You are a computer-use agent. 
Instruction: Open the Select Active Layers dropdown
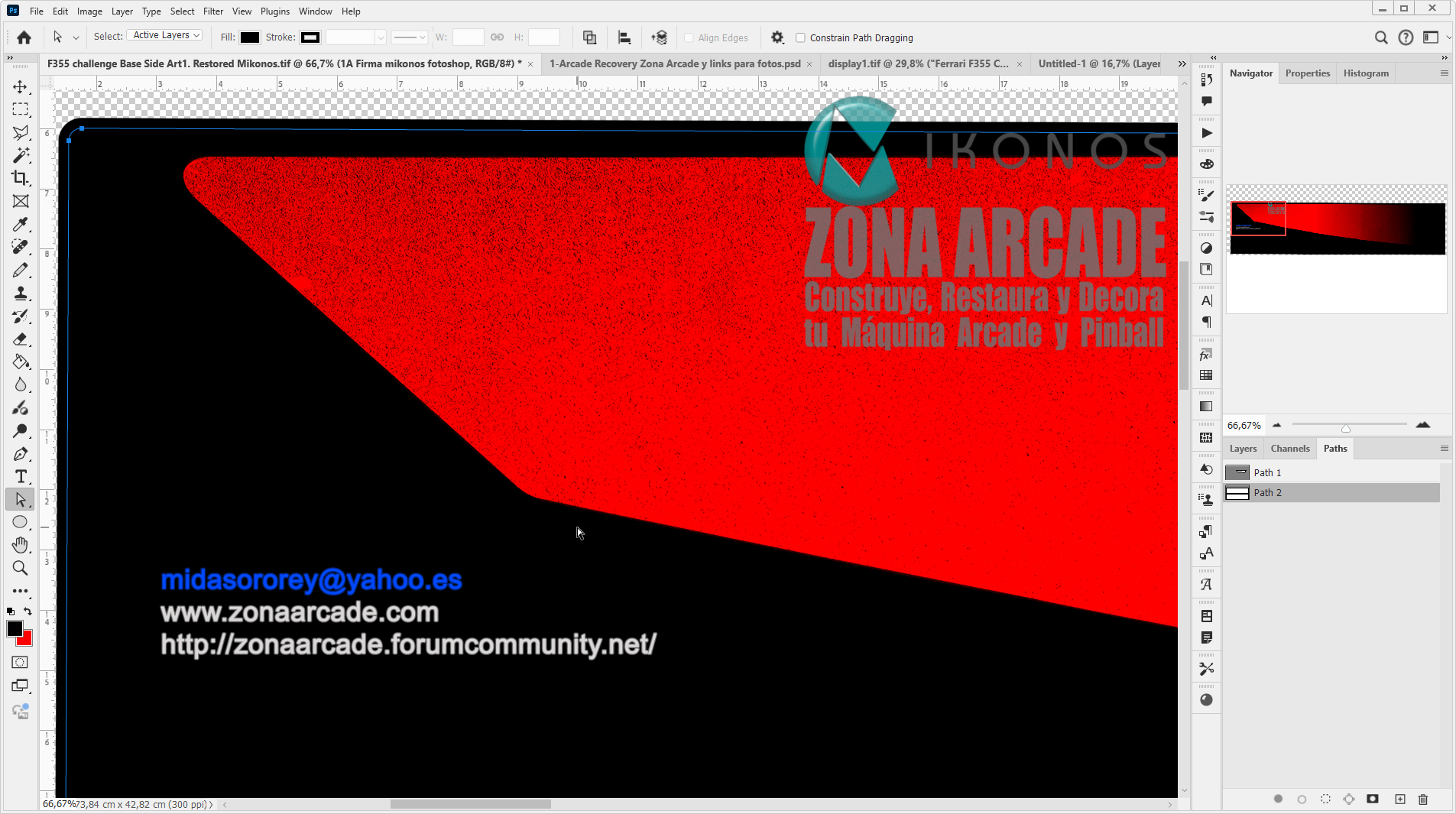tap(164, 35)
